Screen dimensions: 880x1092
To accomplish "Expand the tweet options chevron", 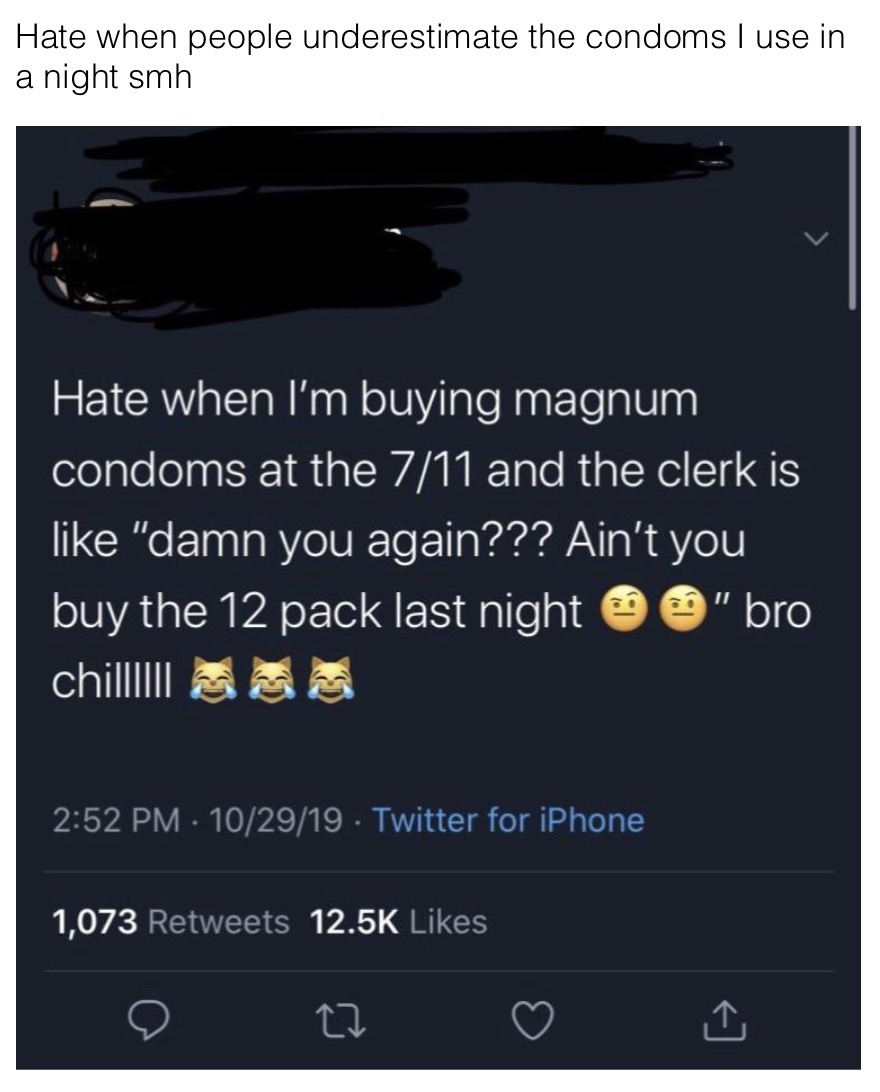I will 817,239.
